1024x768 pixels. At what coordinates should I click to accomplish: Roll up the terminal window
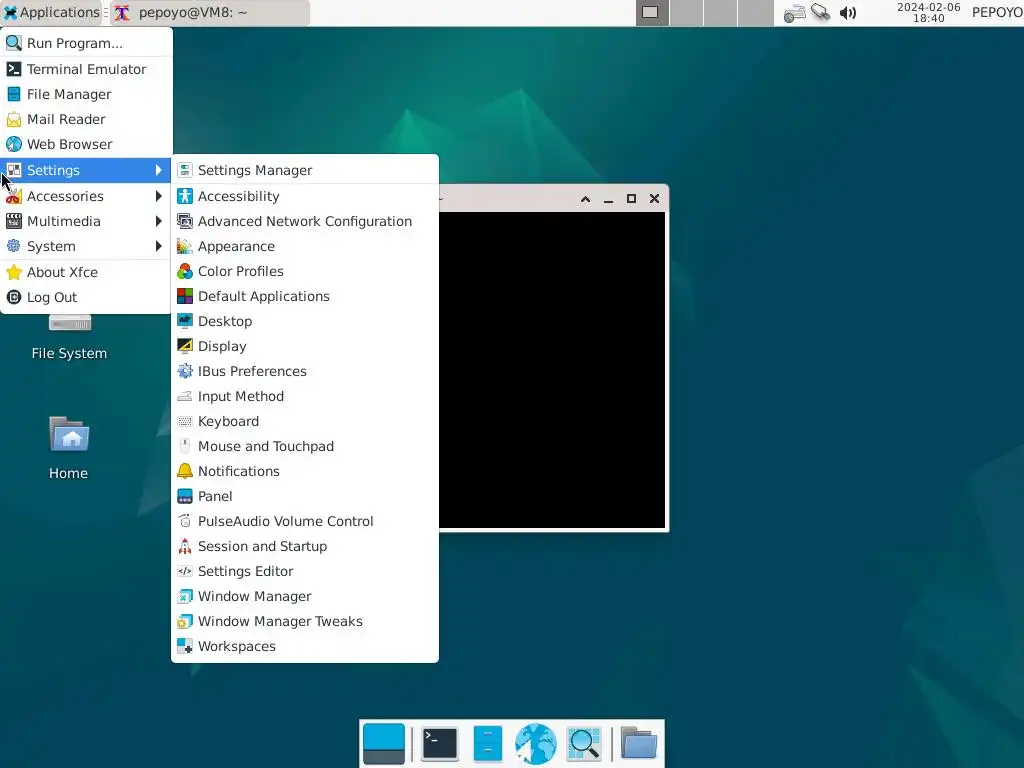pyautogui.click(x=585, y=199)
